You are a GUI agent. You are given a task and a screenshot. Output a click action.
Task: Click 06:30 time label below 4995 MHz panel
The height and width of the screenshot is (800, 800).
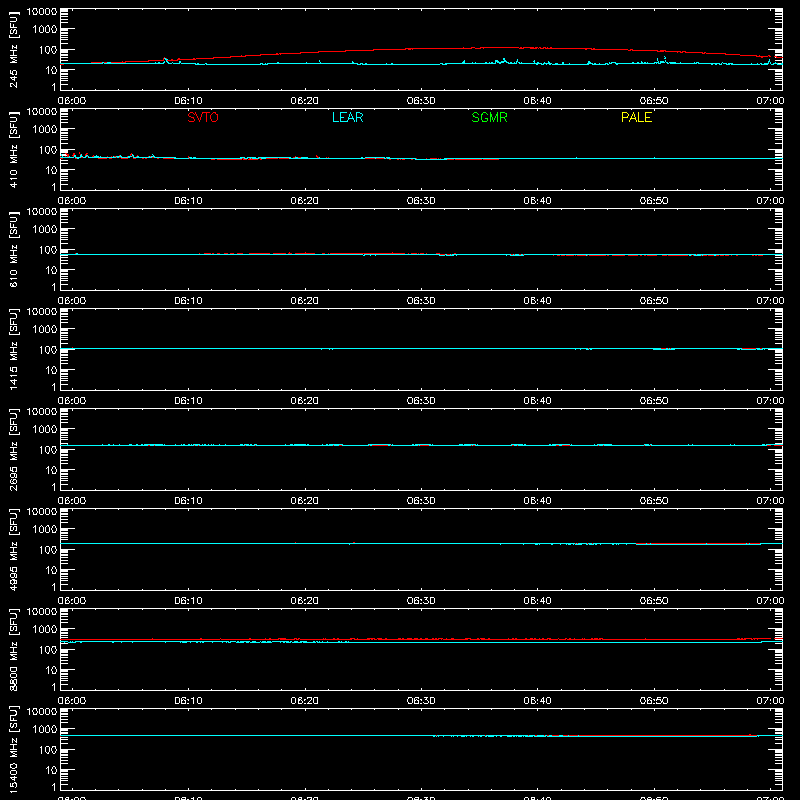point(421,601)
